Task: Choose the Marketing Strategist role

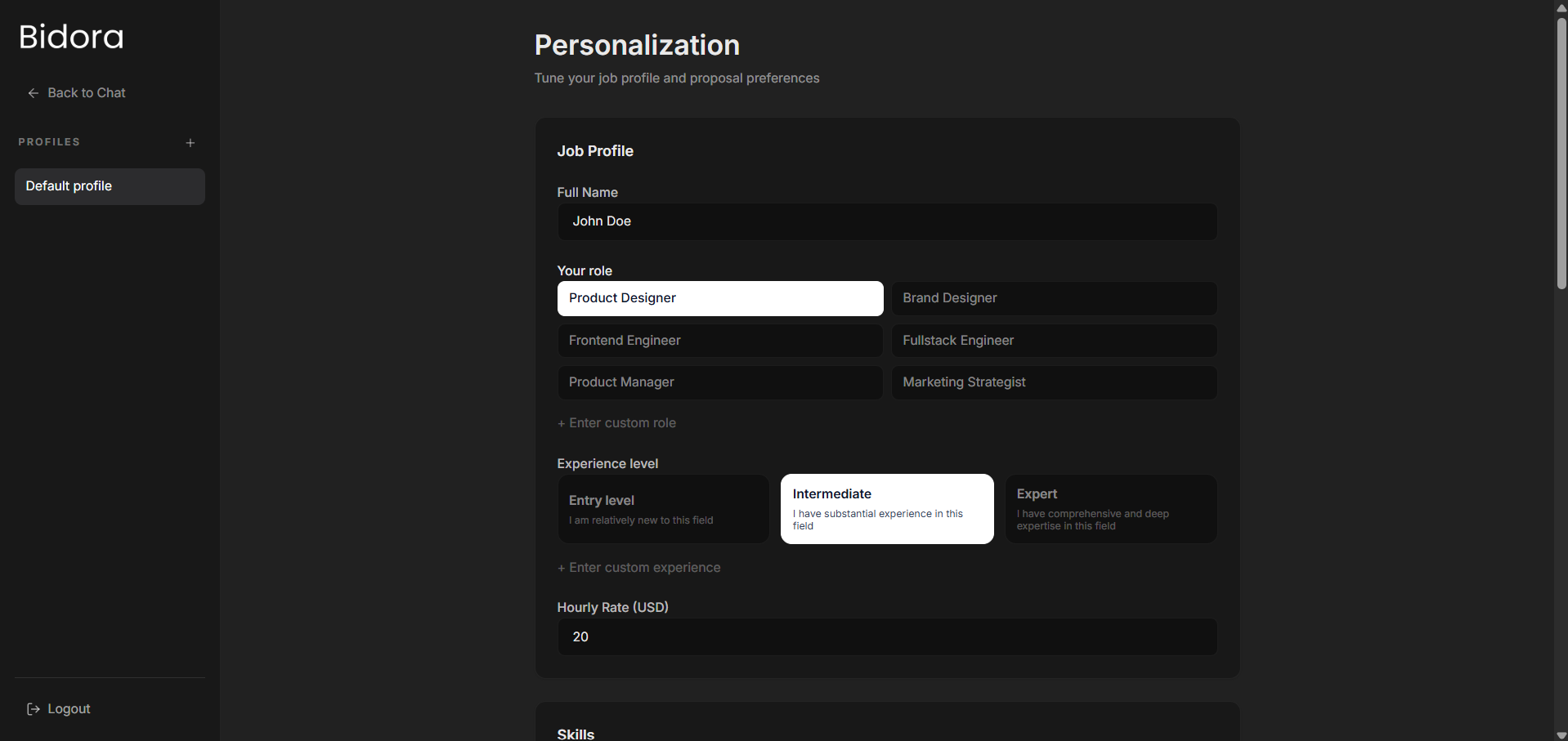Action: tap(1053, 382)
